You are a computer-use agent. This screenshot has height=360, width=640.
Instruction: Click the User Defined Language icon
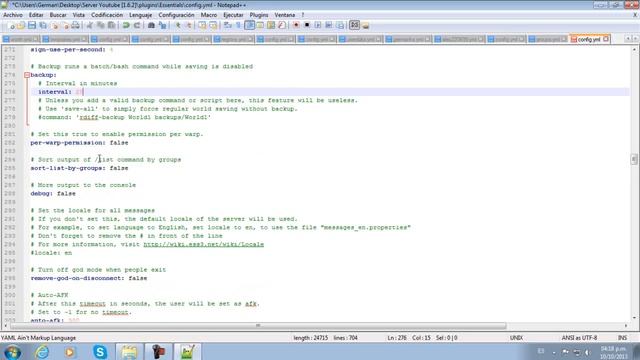click(x=260, y=25)
